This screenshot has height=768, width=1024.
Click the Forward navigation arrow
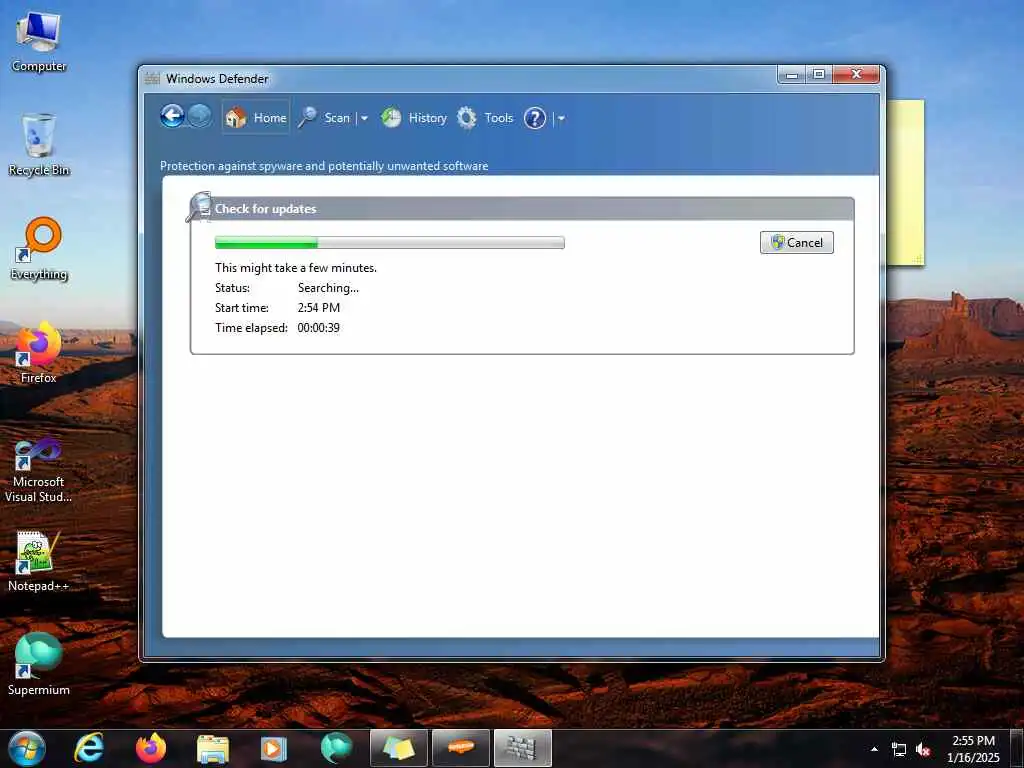[x=200, y=116]
